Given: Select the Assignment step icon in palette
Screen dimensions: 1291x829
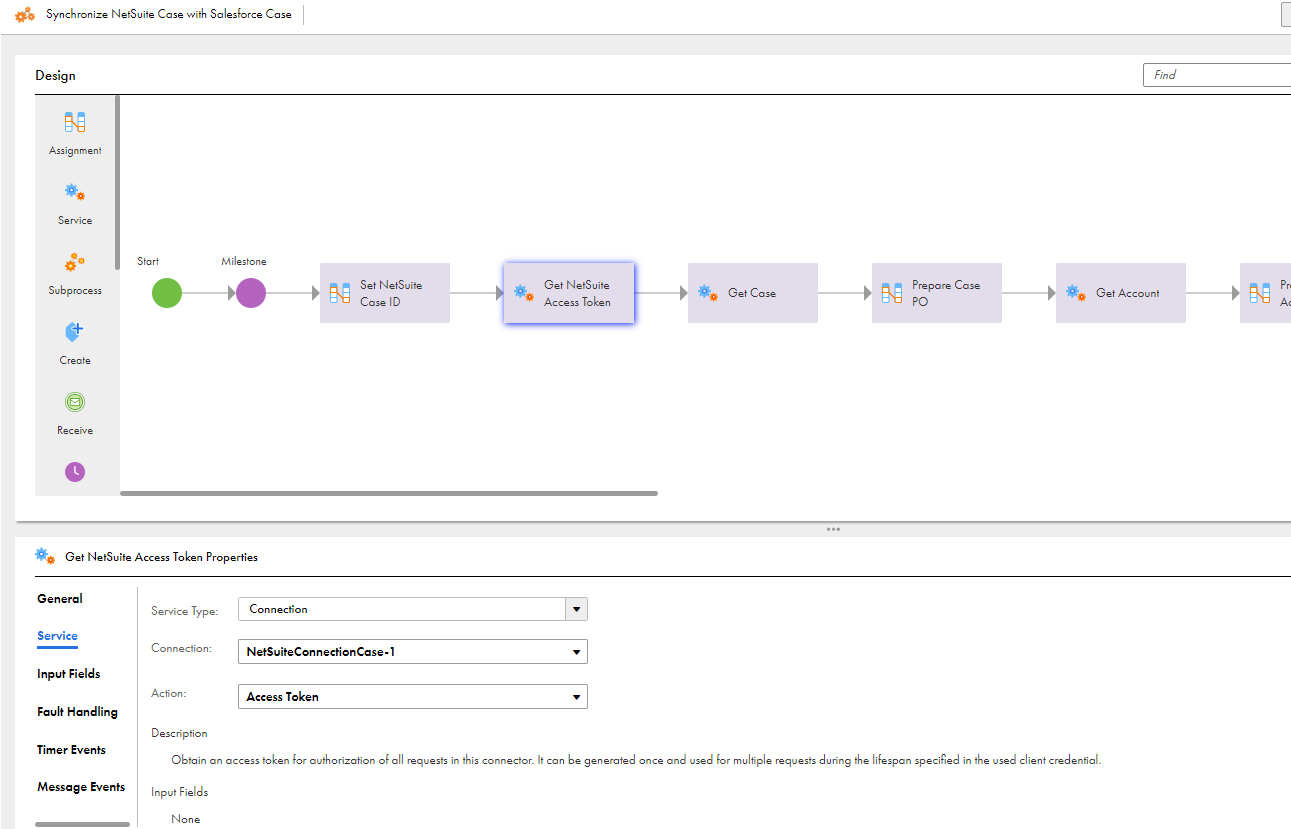Looking at the screenshot, I should 75,122.
